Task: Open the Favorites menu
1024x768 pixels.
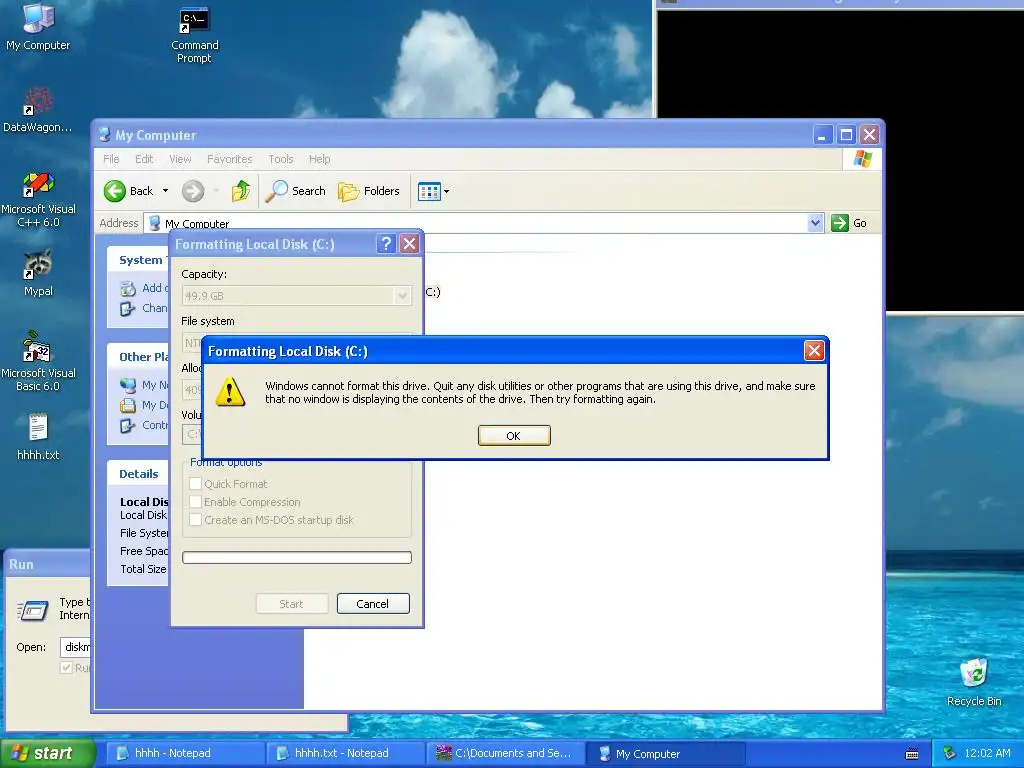Action: [229, 159]
